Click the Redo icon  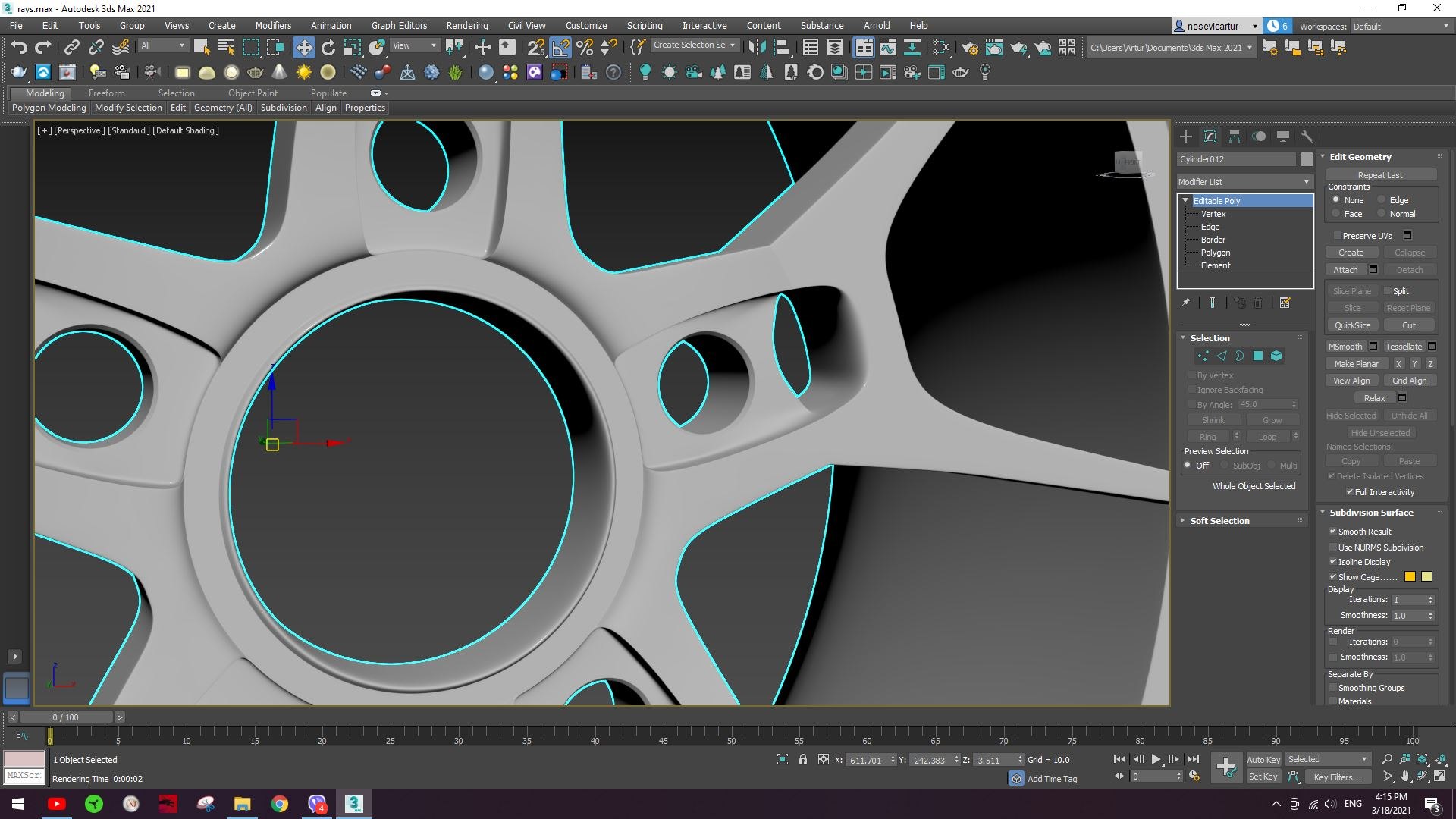(x=43, y=47)
